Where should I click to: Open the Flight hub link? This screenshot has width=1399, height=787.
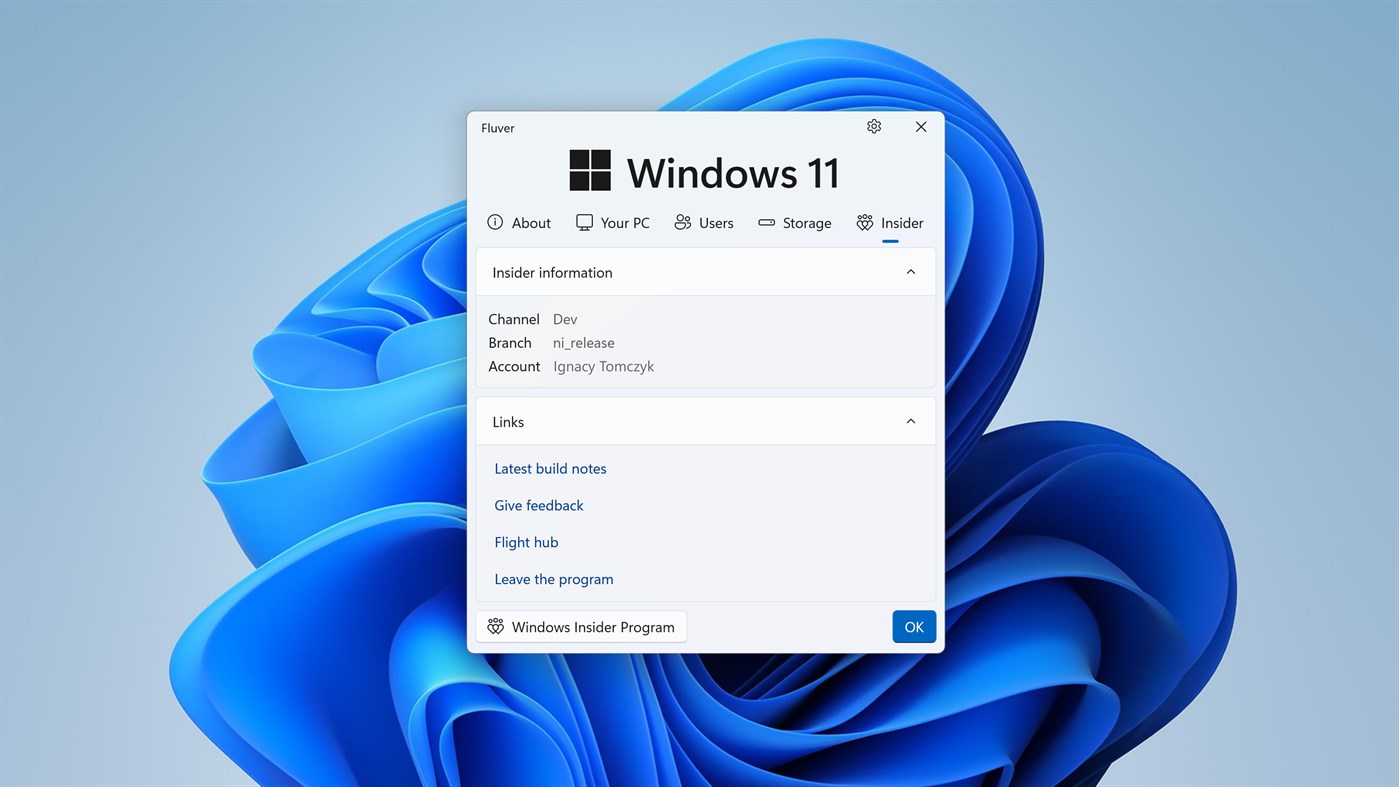(x=526, y=542)
